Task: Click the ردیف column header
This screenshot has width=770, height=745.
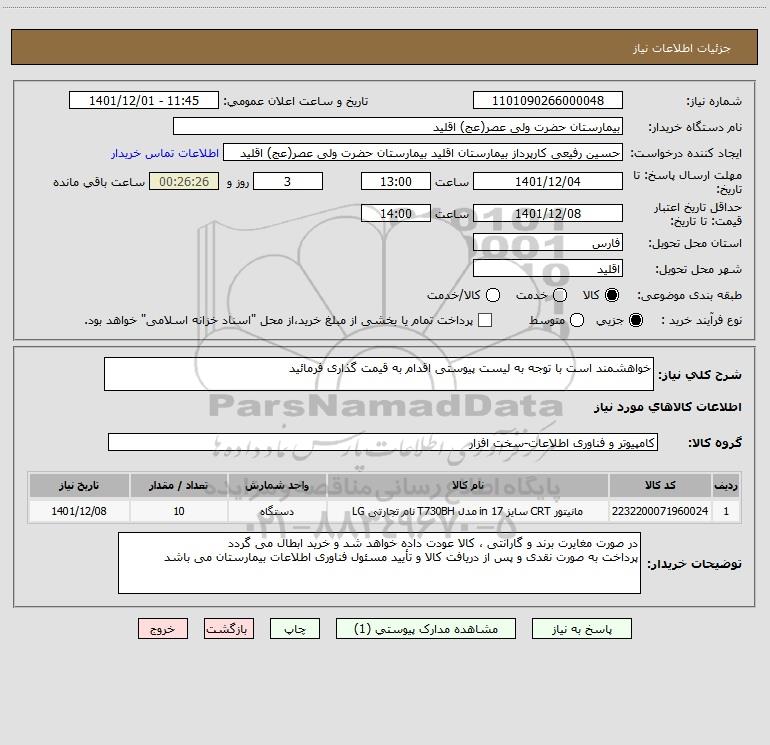Action: coord(726,485)
